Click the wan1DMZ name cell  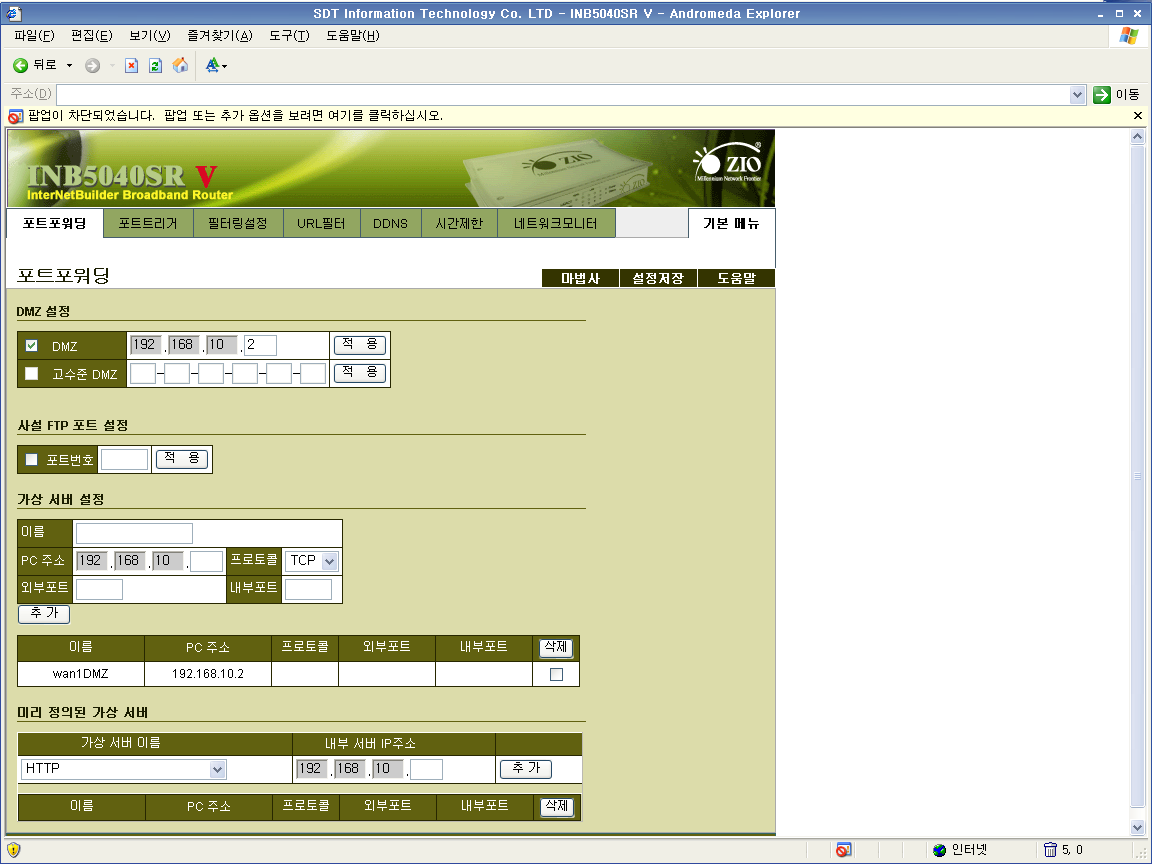pos(81,674)
